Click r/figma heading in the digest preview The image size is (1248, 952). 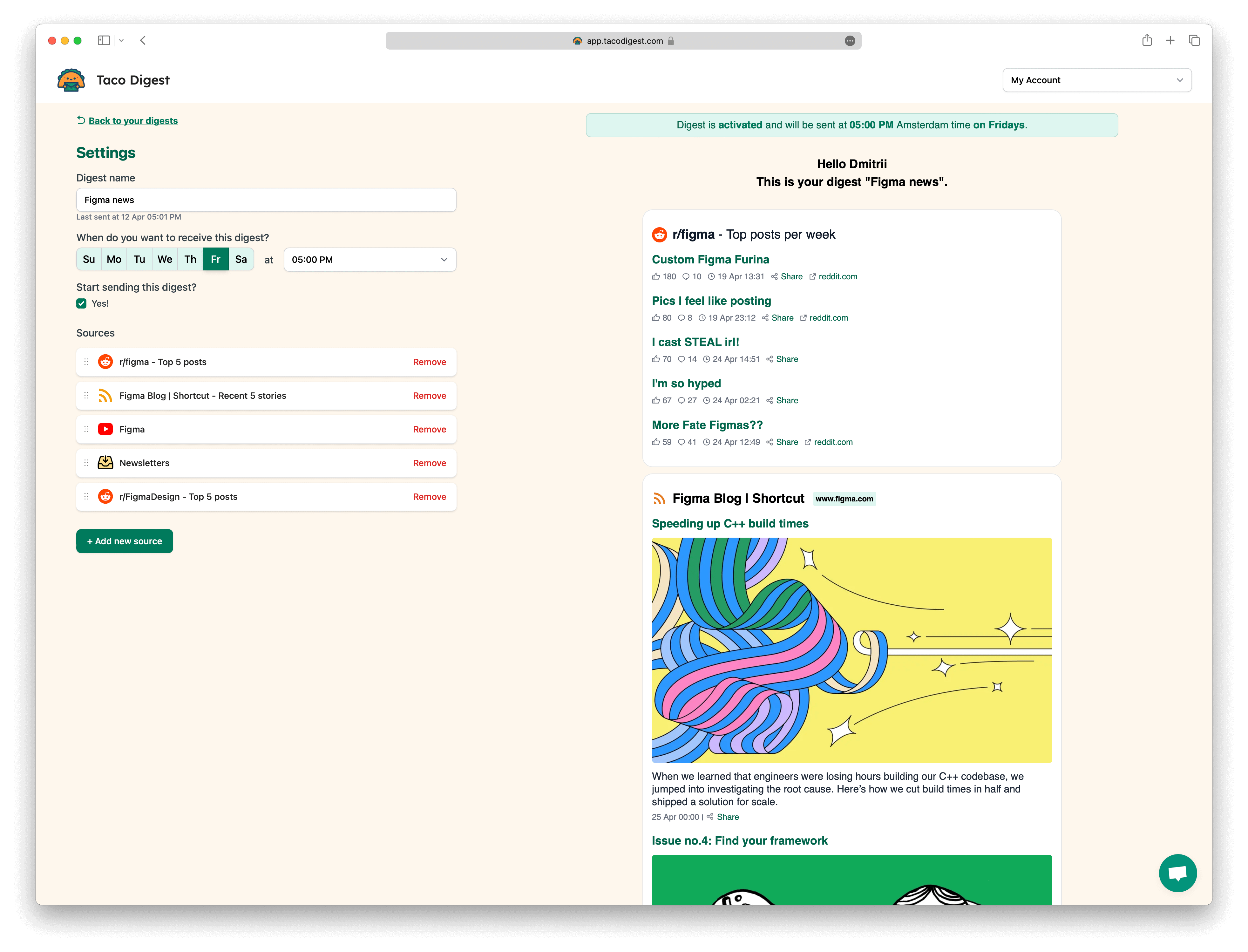(x=693, y=235)
